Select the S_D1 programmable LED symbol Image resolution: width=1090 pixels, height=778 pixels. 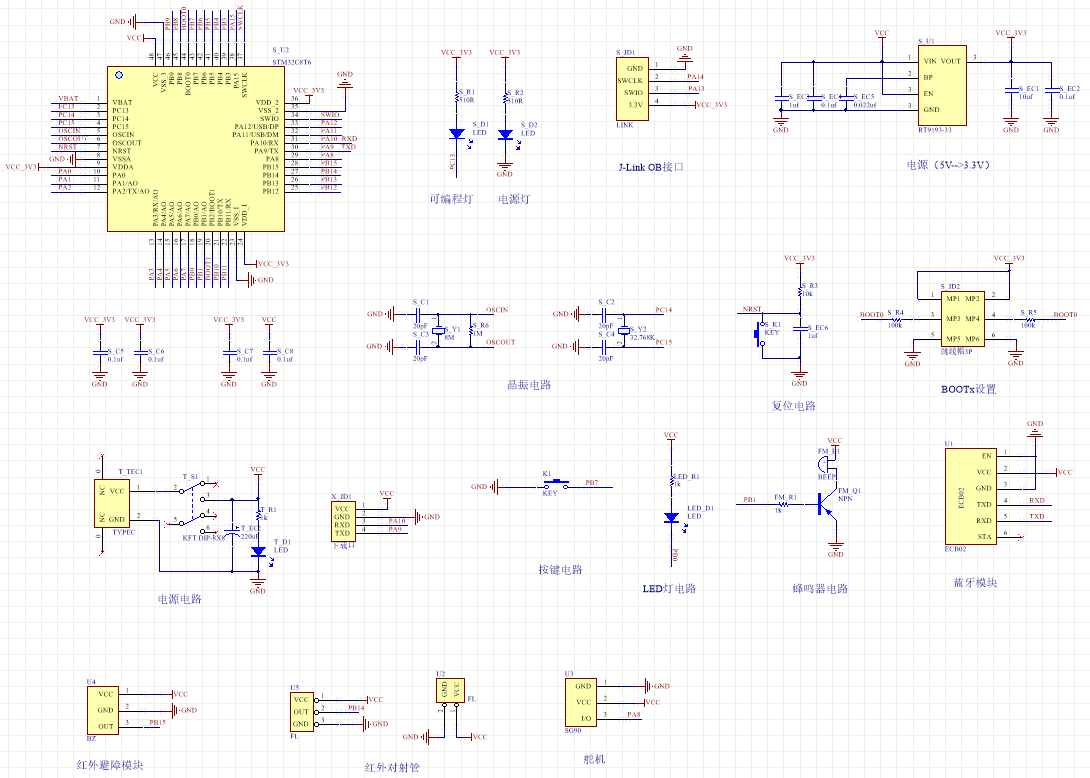pyautogui.click(x=457, y=133)
